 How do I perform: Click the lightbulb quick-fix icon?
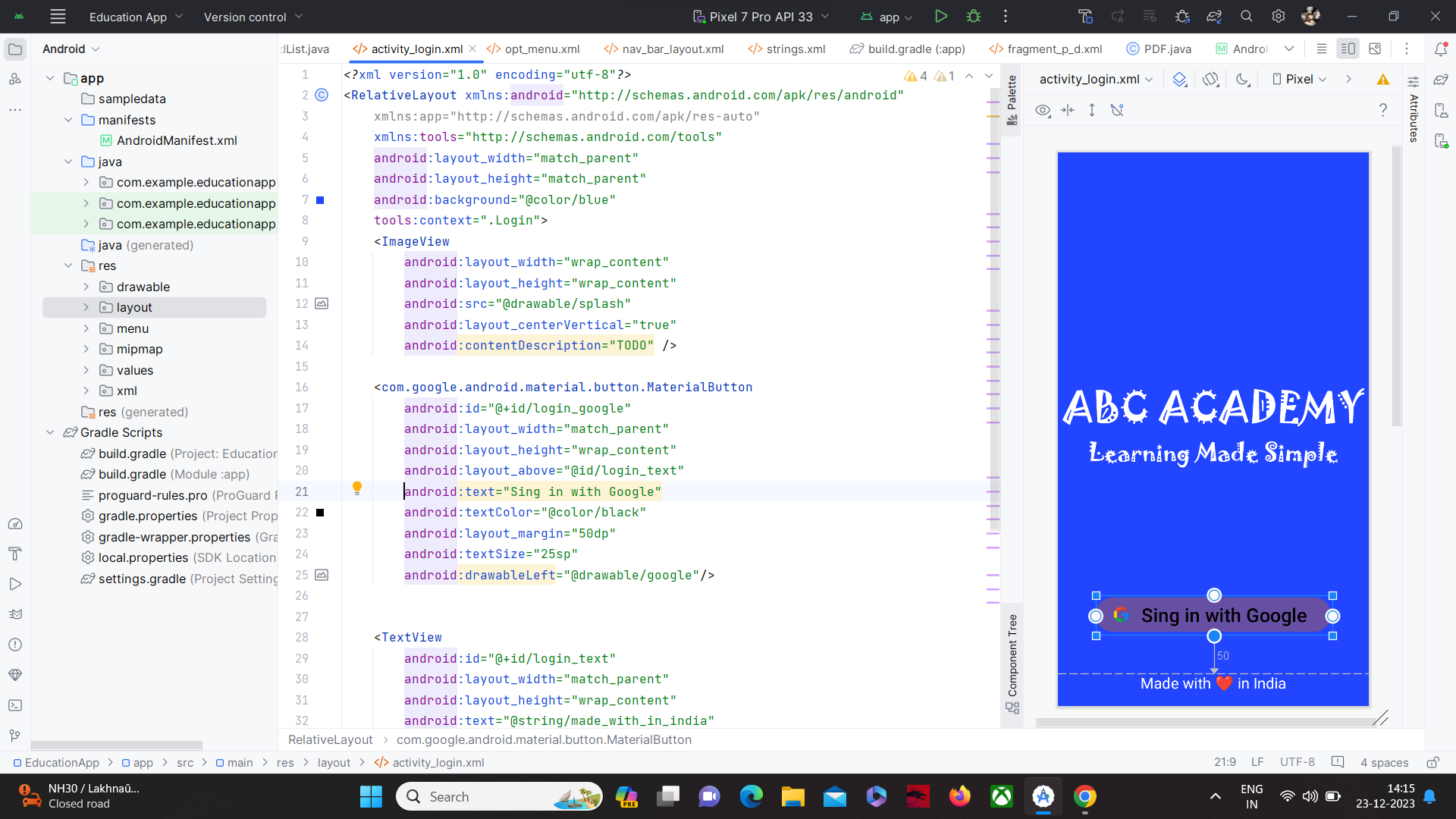click(x=357, y=488)
